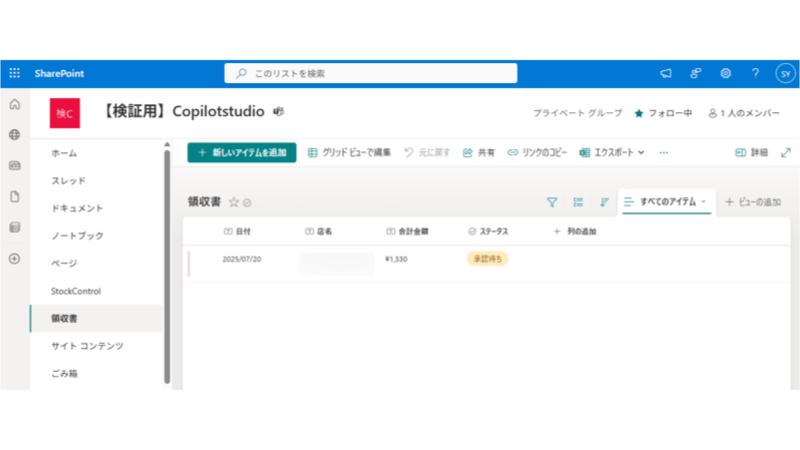Click 共有 share command
Viewport: 800px width, 450px height.
(479, 153)
